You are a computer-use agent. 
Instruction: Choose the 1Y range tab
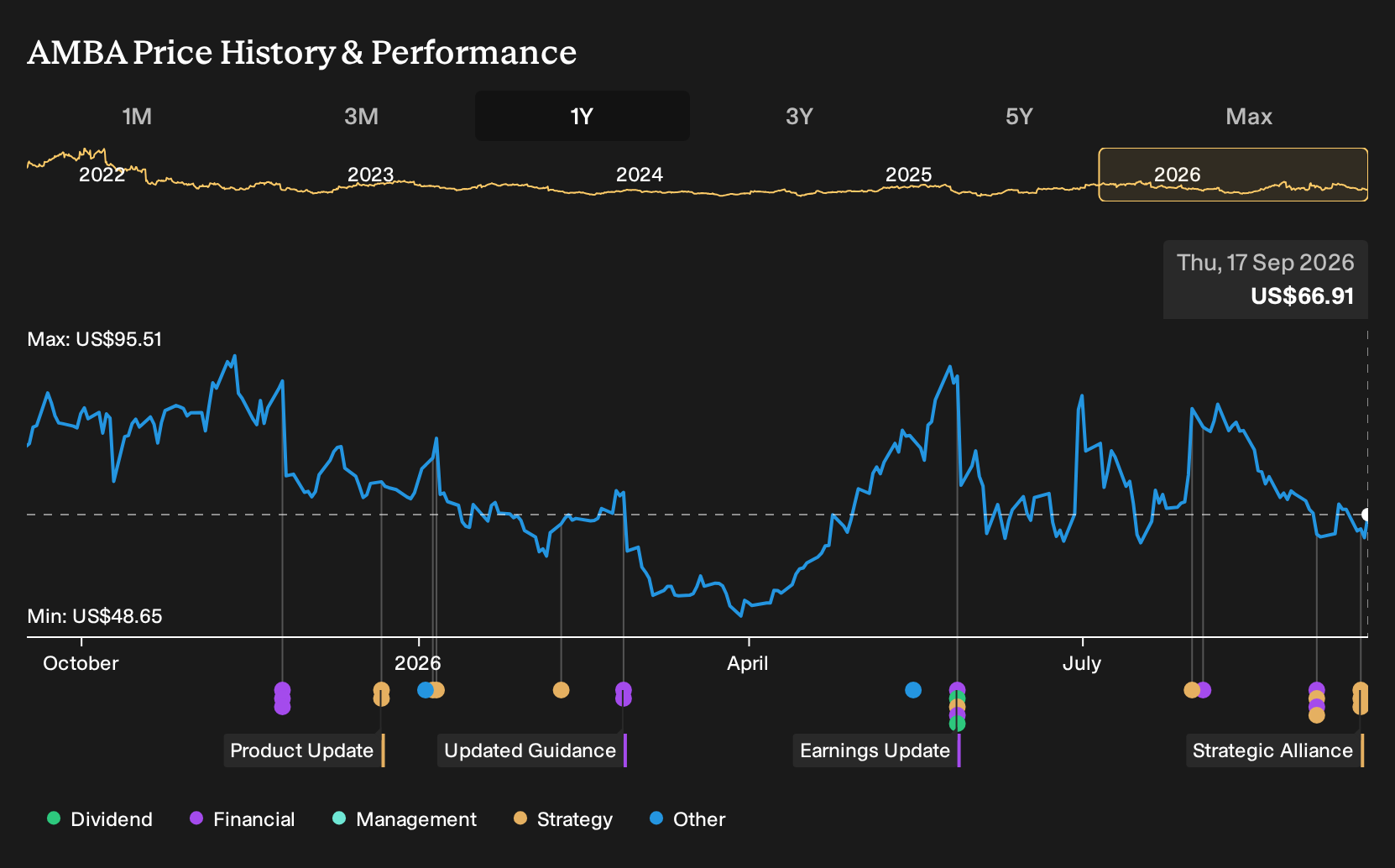click(583, 116)
